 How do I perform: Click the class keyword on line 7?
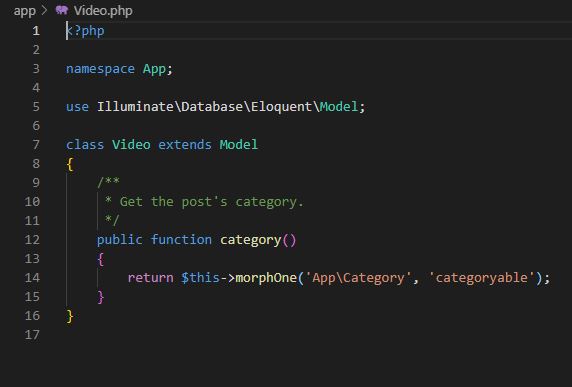click(85, 144)
